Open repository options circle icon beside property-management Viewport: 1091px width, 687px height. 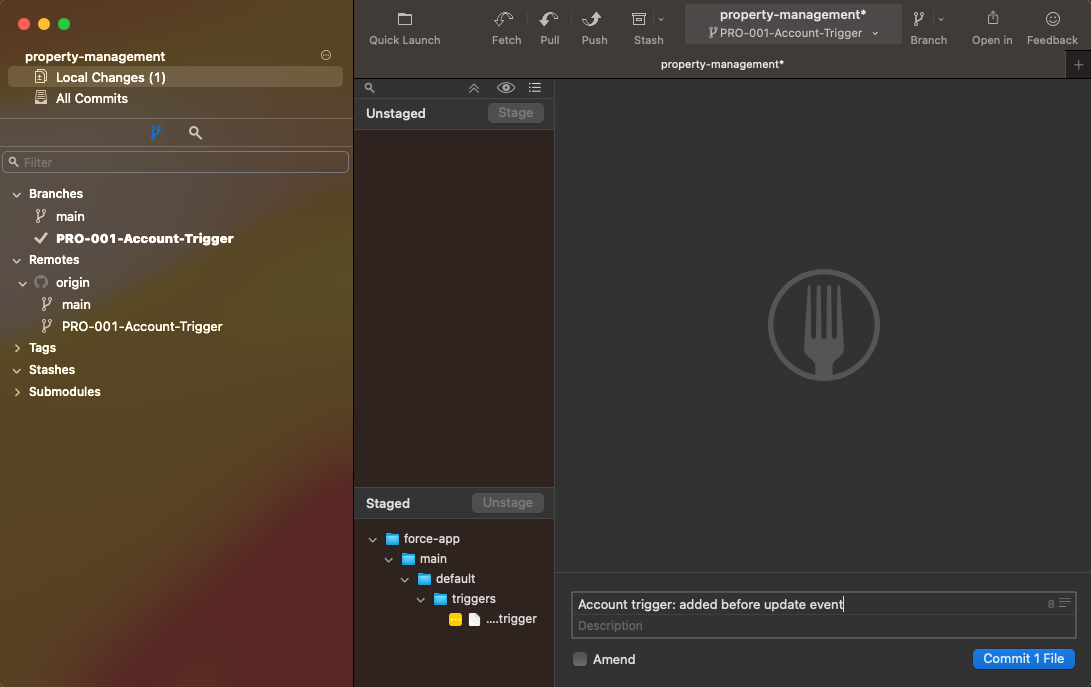(326, 55)
